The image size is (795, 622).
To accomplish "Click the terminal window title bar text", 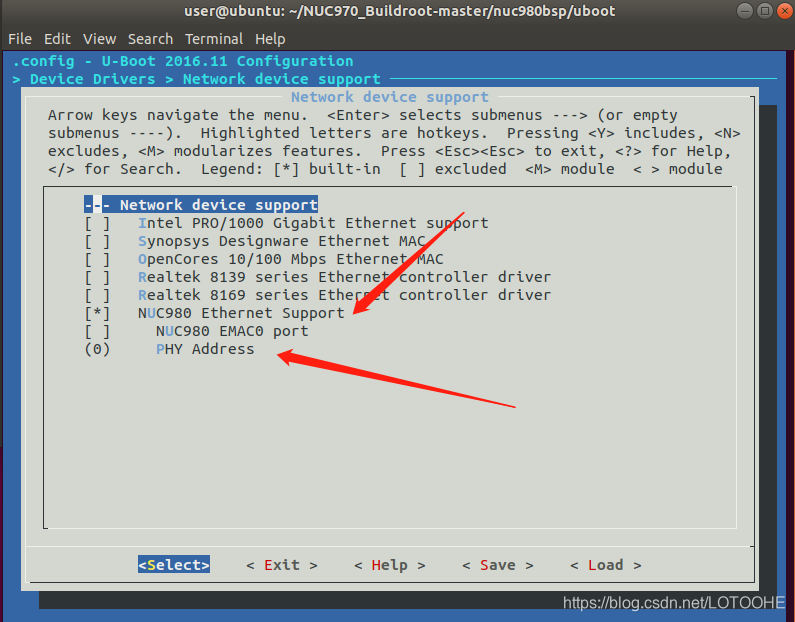I will pyautogui.click(x=400, y=11).
